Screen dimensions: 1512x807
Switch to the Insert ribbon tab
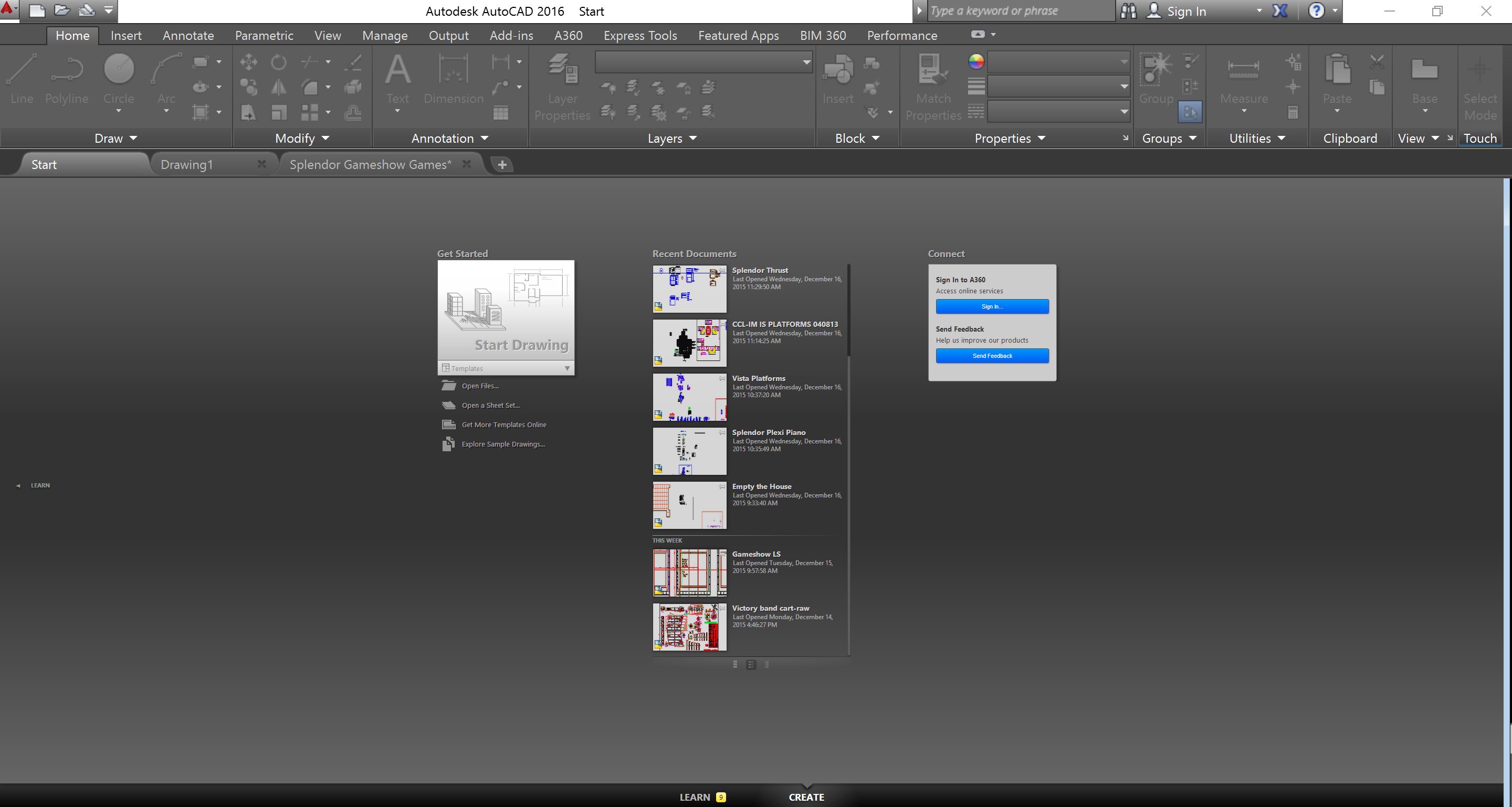[x=125, y=35]
